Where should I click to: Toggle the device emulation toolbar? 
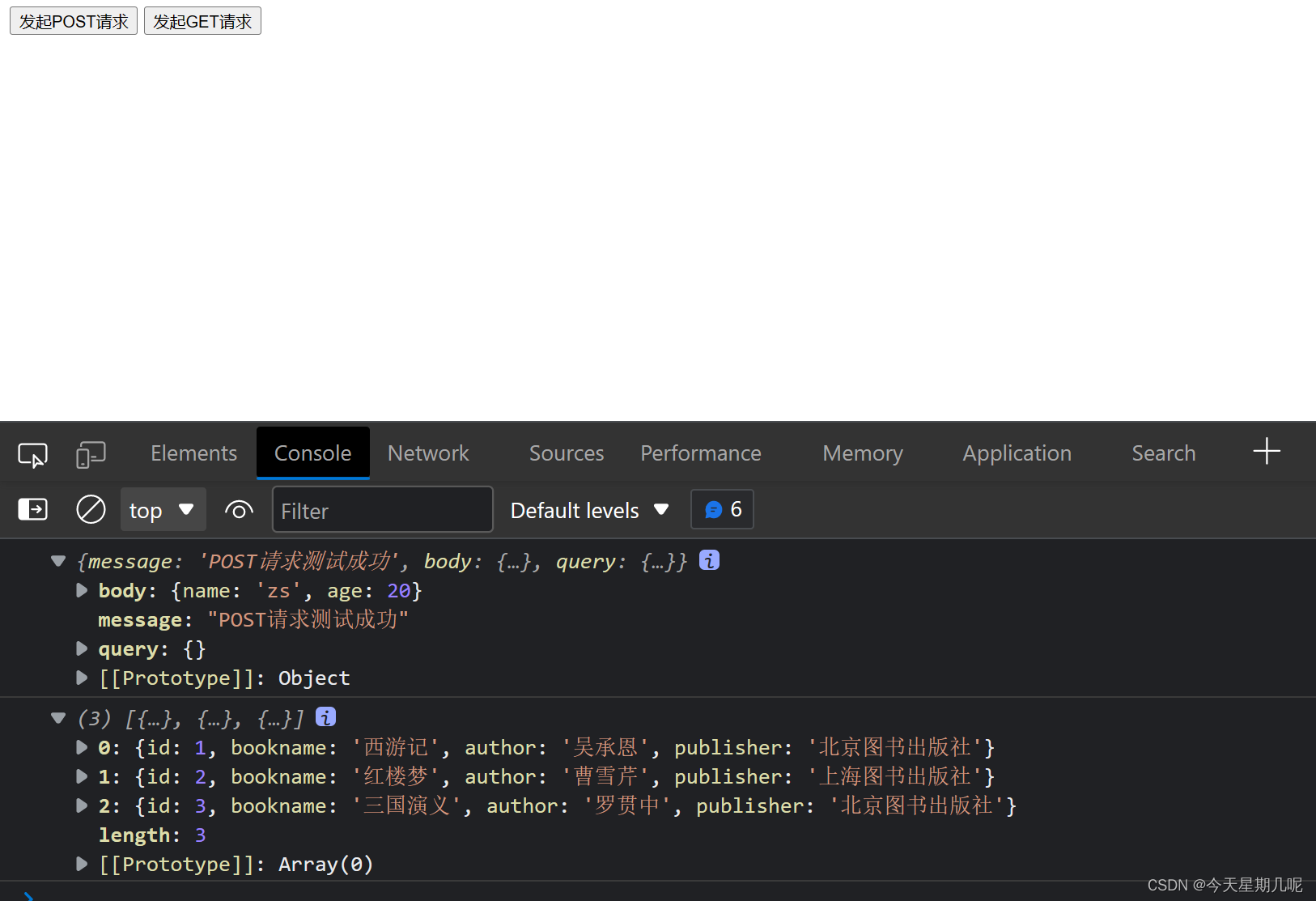tap(91, 454)
